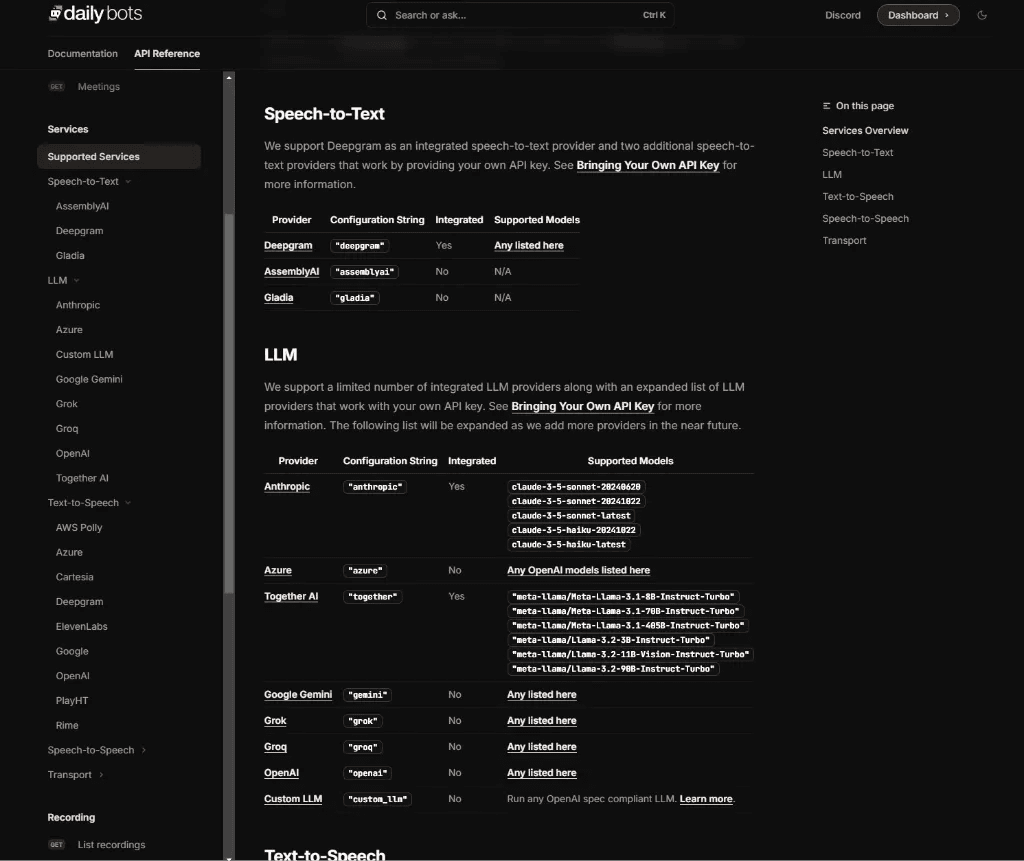This screenshot has height=861, width=1024.
Task: Collapse the Speech-to-Text sidebar section
Action: click(128, 182)
